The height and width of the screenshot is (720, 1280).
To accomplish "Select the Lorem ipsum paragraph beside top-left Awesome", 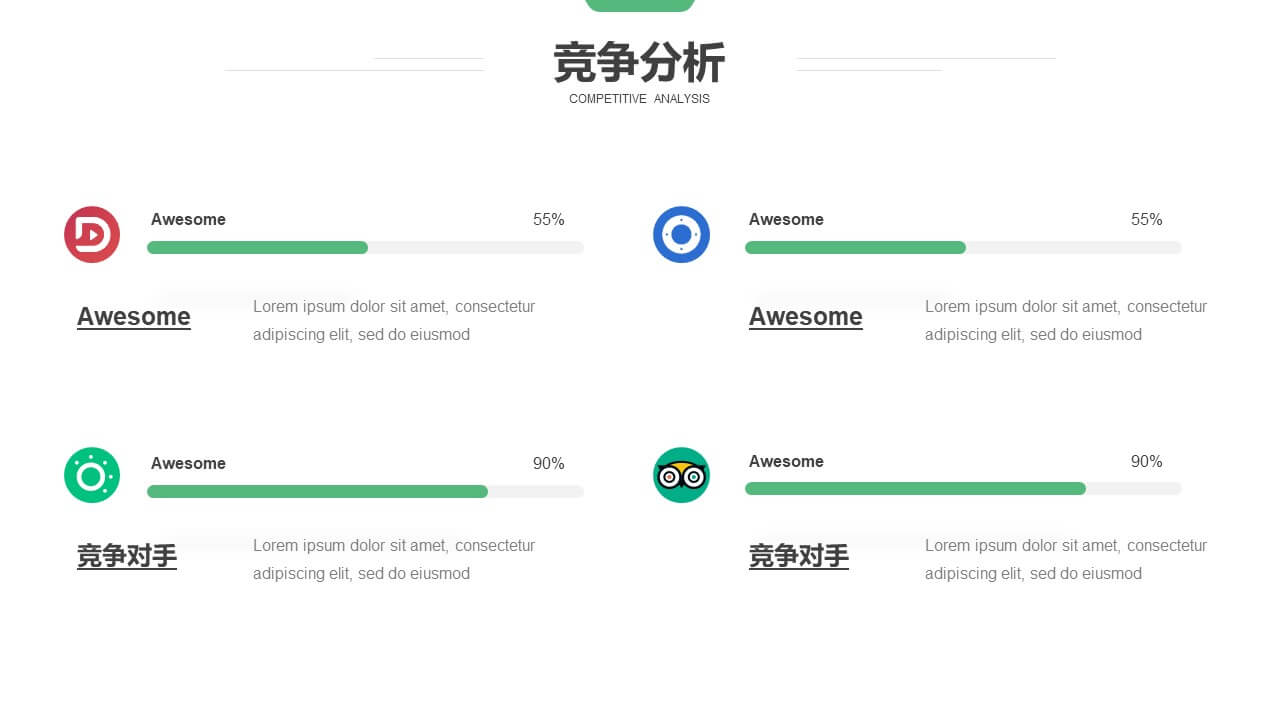I will click(x=394, y=321).
